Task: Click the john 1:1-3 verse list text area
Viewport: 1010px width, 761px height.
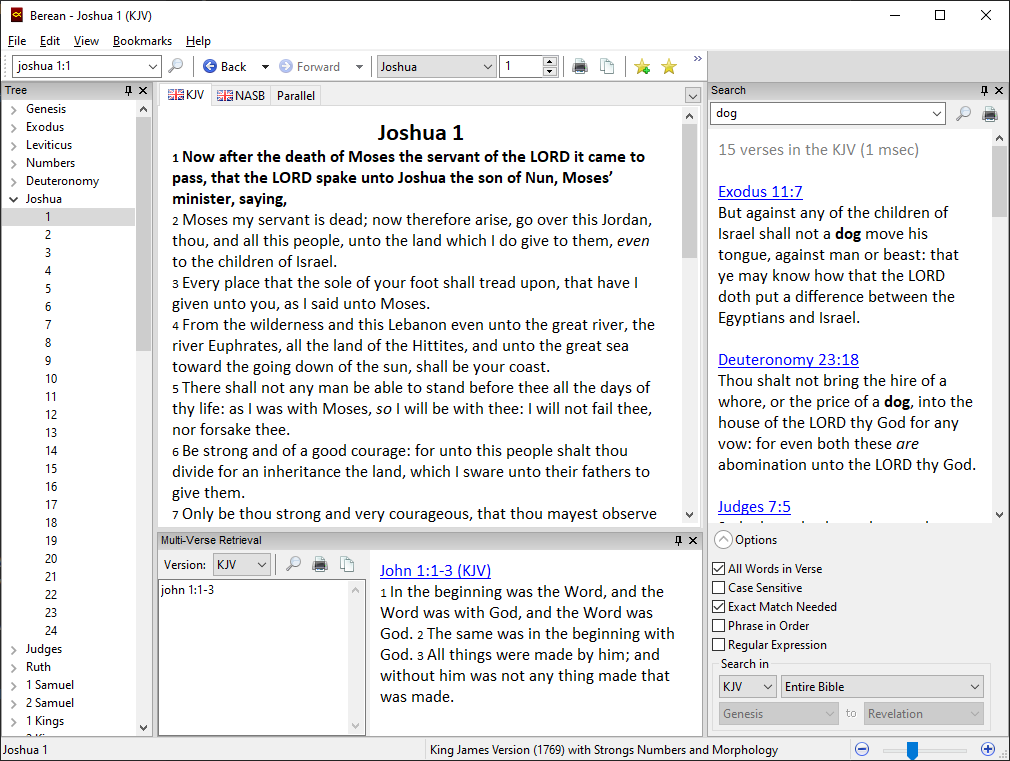Action: tap(255, 656)
